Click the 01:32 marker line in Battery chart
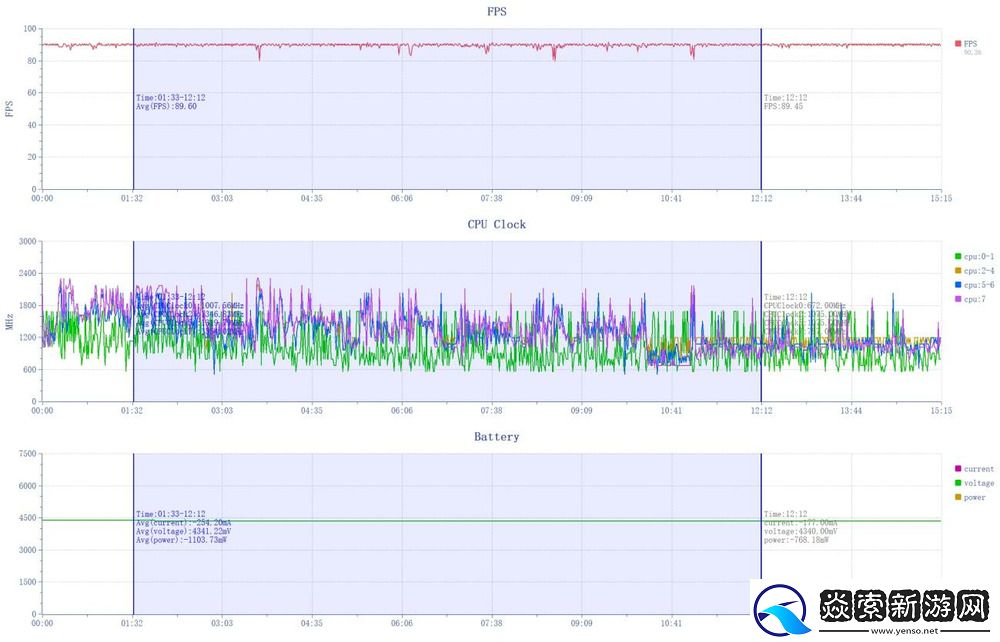Viewport: 1000px width, 642px height. coord(133,570)
